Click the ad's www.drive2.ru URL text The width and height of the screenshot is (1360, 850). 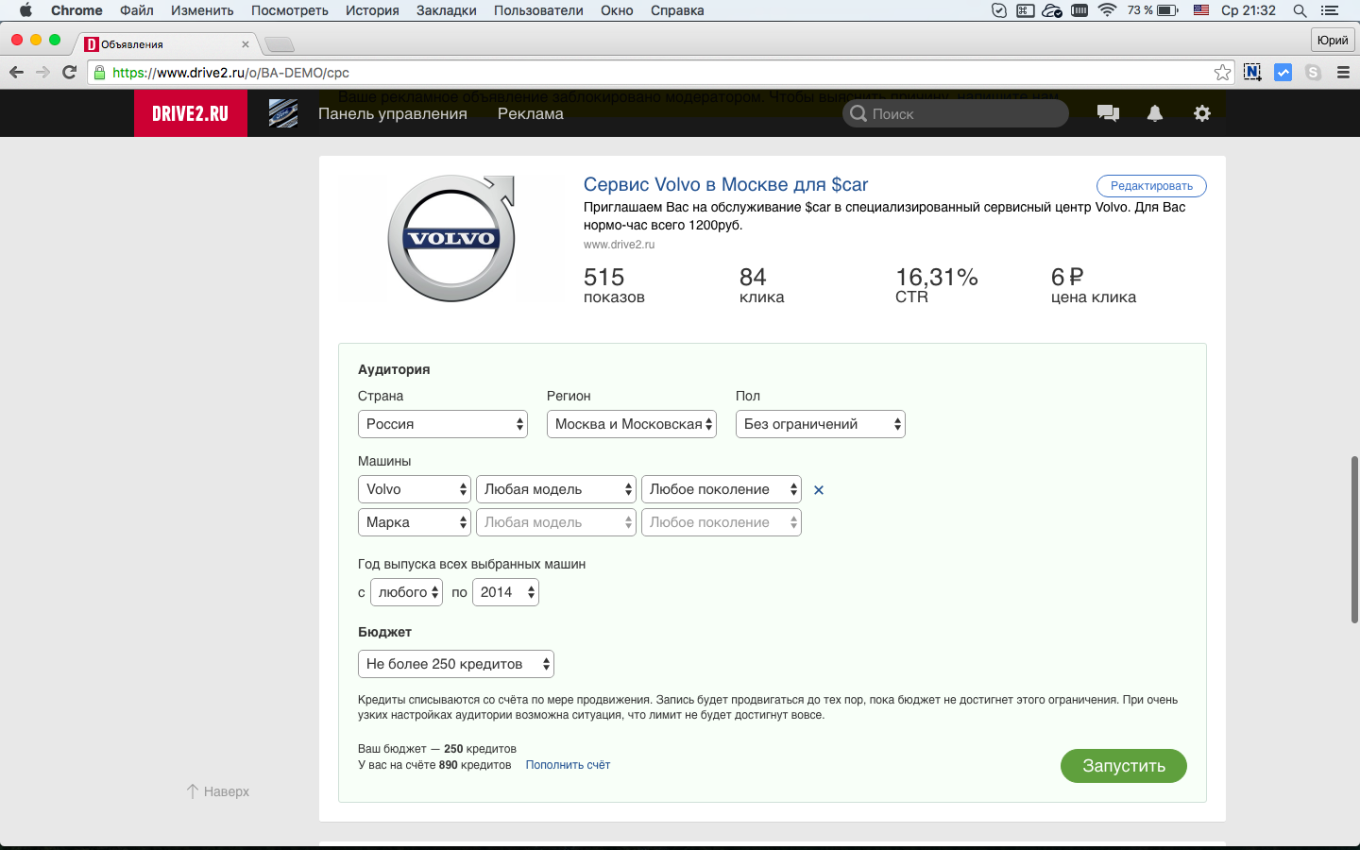click(x=619, y=244)
